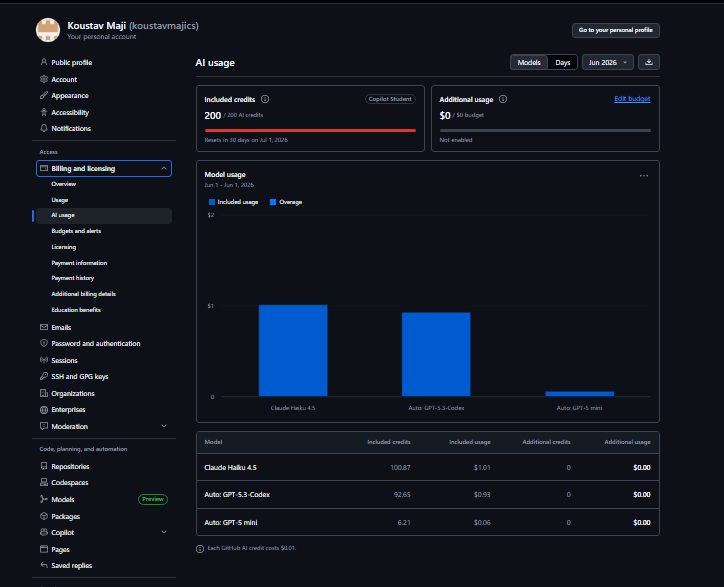Toggle the Included usage legend item
This screenshot has height=587, width=724.
(233, 202)
